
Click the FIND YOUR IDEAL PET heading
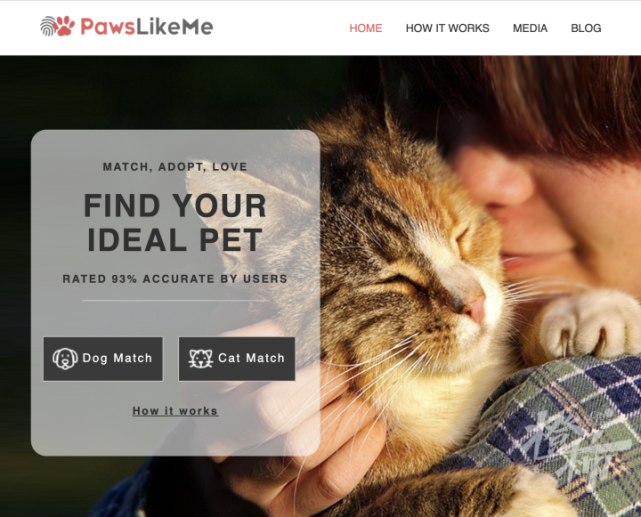175,222
